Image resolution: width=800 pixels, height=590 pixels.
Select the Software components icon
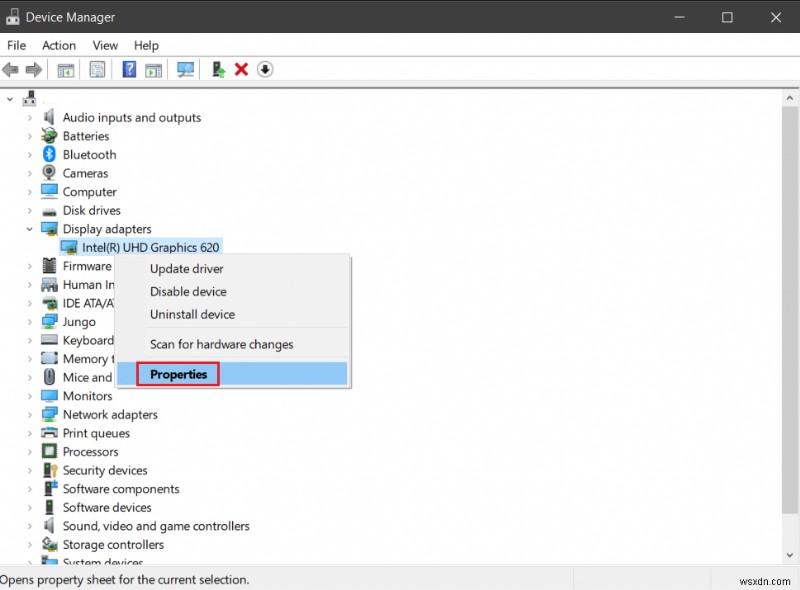point(50,488)
